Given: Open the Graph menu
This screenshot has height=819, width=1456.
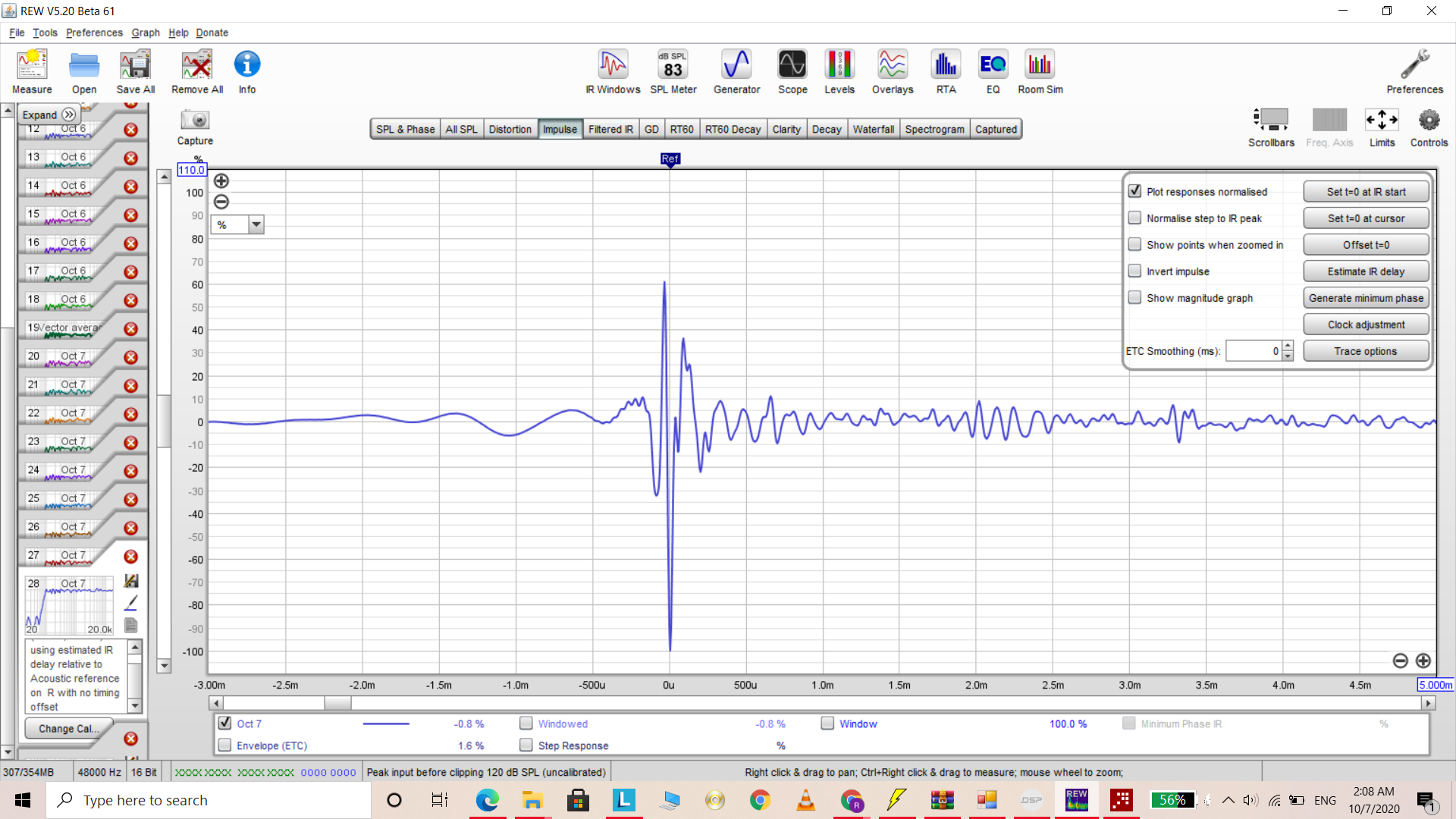Looking at the screenshot, I should (146, 33).
